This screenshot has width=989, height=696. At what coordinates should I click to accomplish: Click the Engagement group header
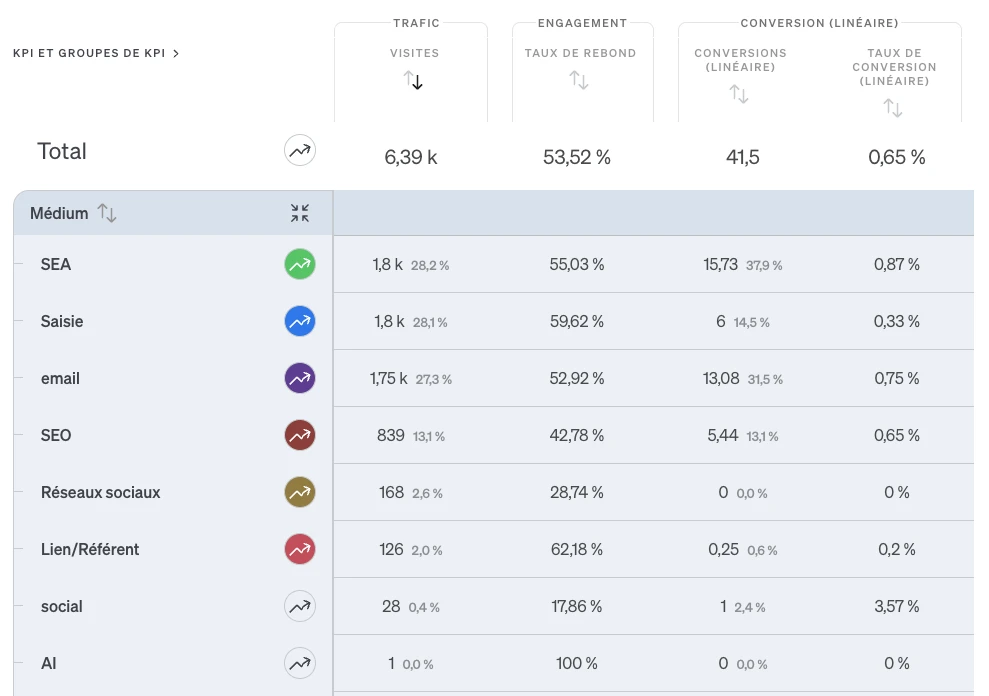(x=582, y=23)
